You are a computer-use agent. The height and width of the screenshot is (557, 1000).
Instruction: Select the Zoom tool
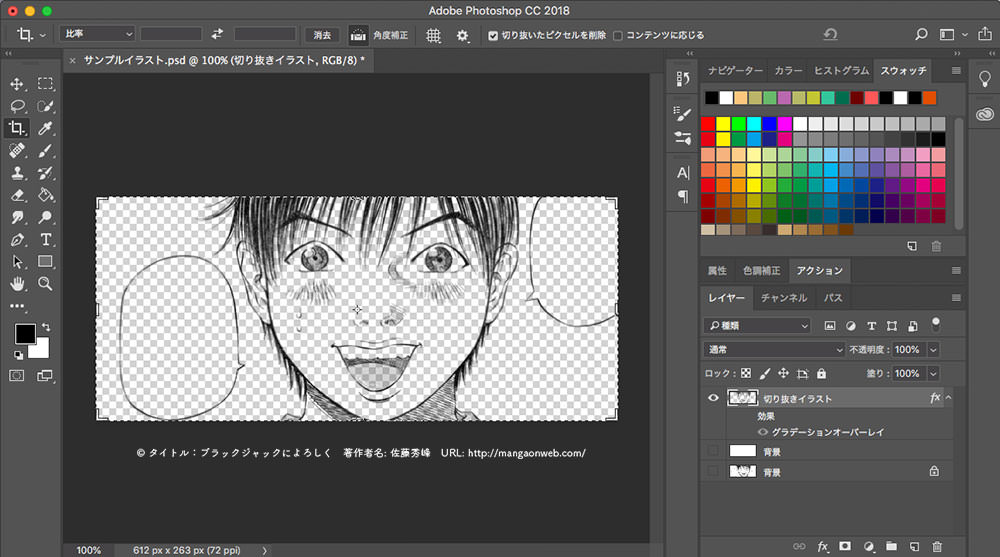tap(45, 283)
